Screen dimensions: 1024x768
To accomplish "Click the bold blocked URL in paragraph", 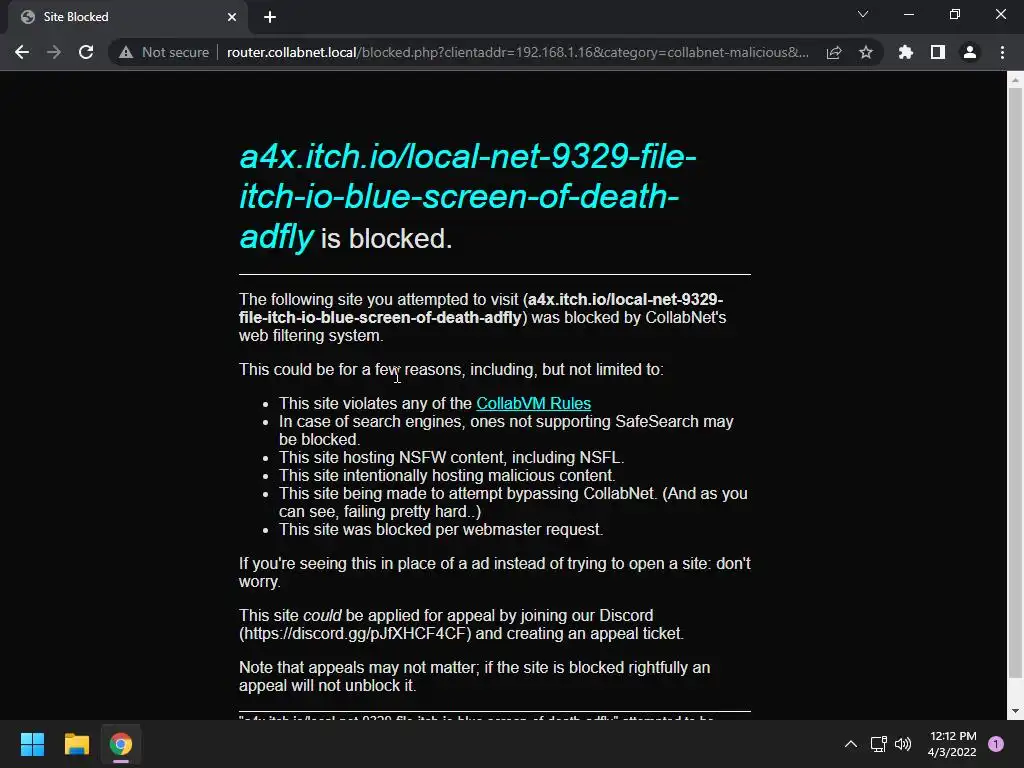I will 481,308.
